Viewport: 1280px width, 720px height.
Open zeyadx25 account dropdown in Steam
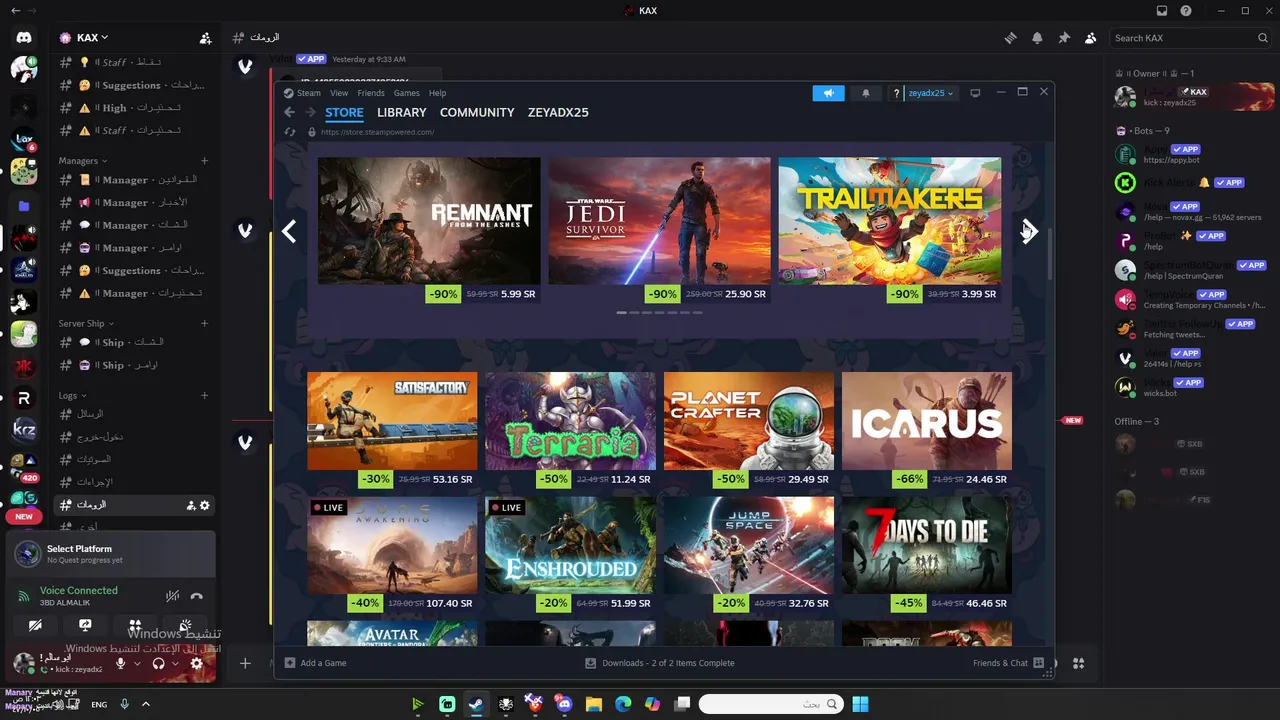931,93
